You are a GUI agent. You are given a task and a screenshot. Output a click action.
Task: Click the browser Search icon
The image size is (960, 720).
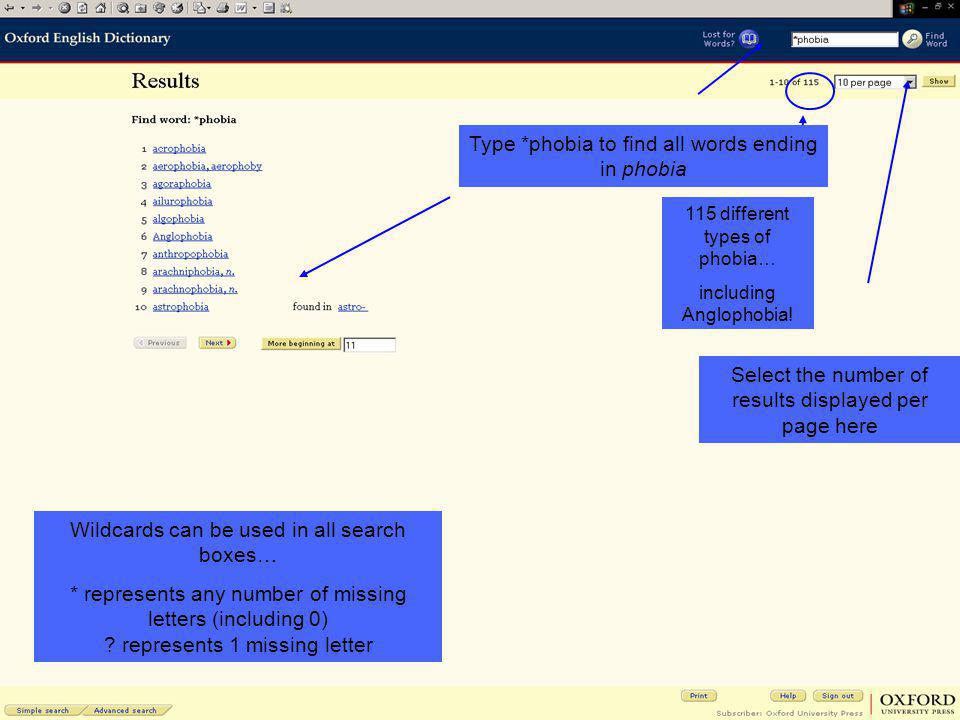(122, 8)
